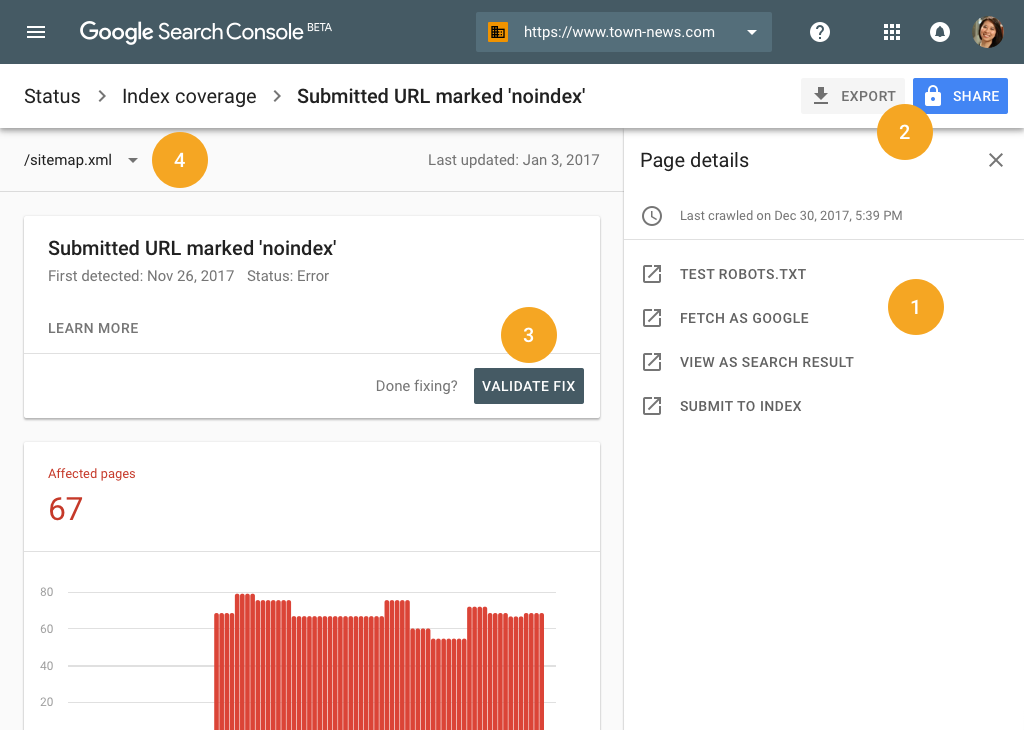Screen dimensions: 1024x730
Task: Open the navigation hamburger menu
Action: [36, 31]
